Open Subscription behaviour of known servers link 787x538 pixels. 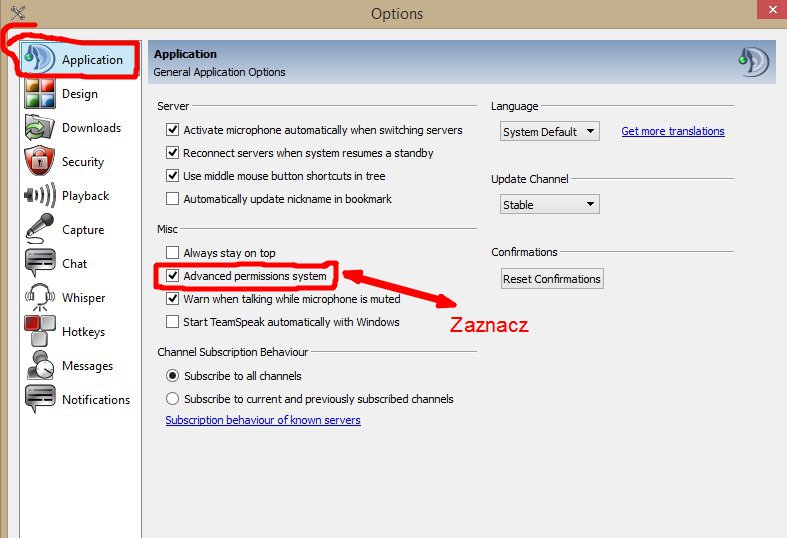[263, 420]
